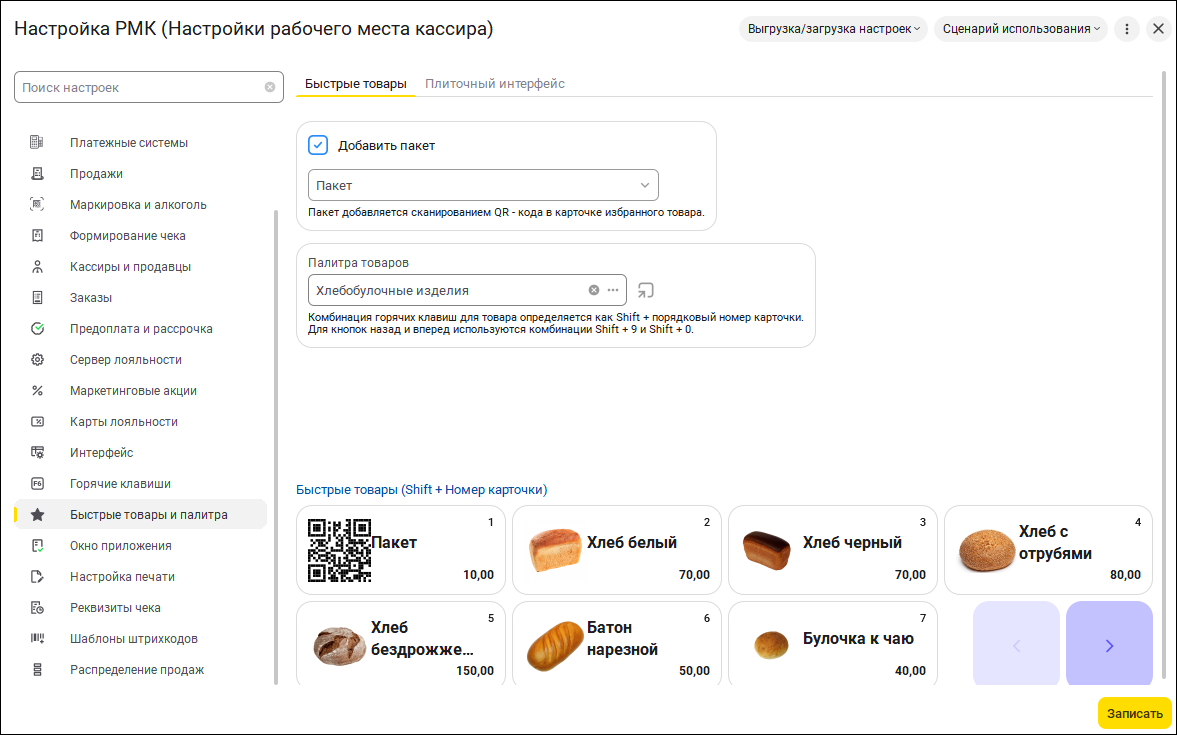
Task: Click the Платежные системы sidebar icon
Action: click(x=37, y=143)
